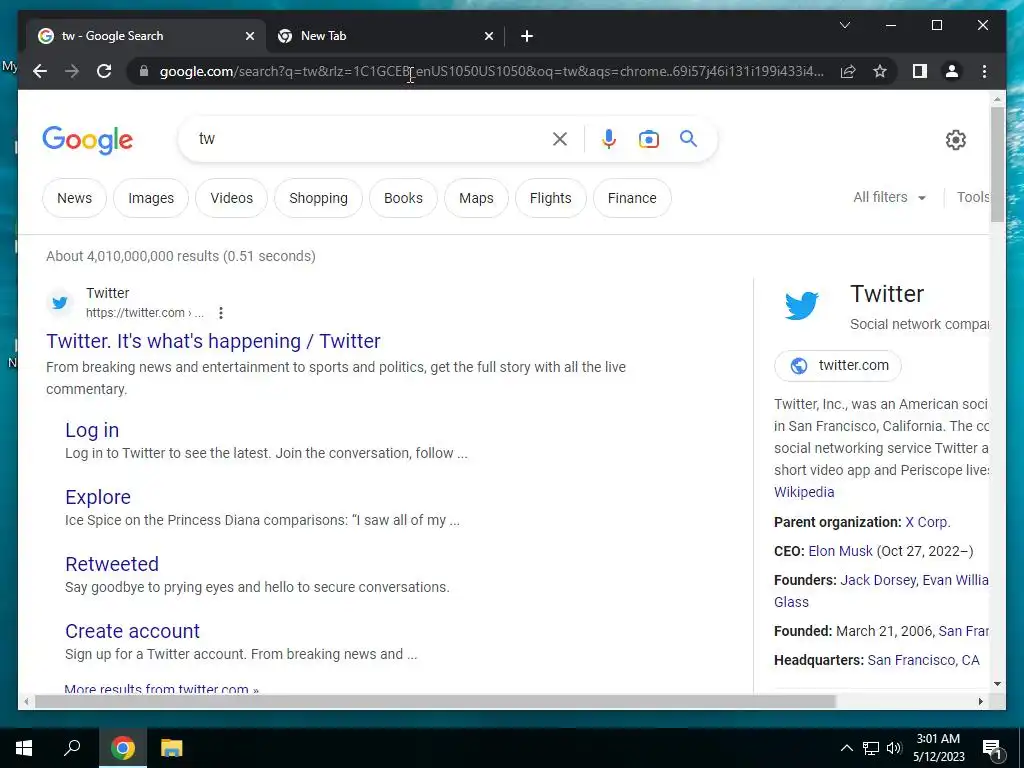The height and width of the screenshot is (768, 1024).
Task: Click the horizontal scrollbar thumb
Action: [435, 701]
